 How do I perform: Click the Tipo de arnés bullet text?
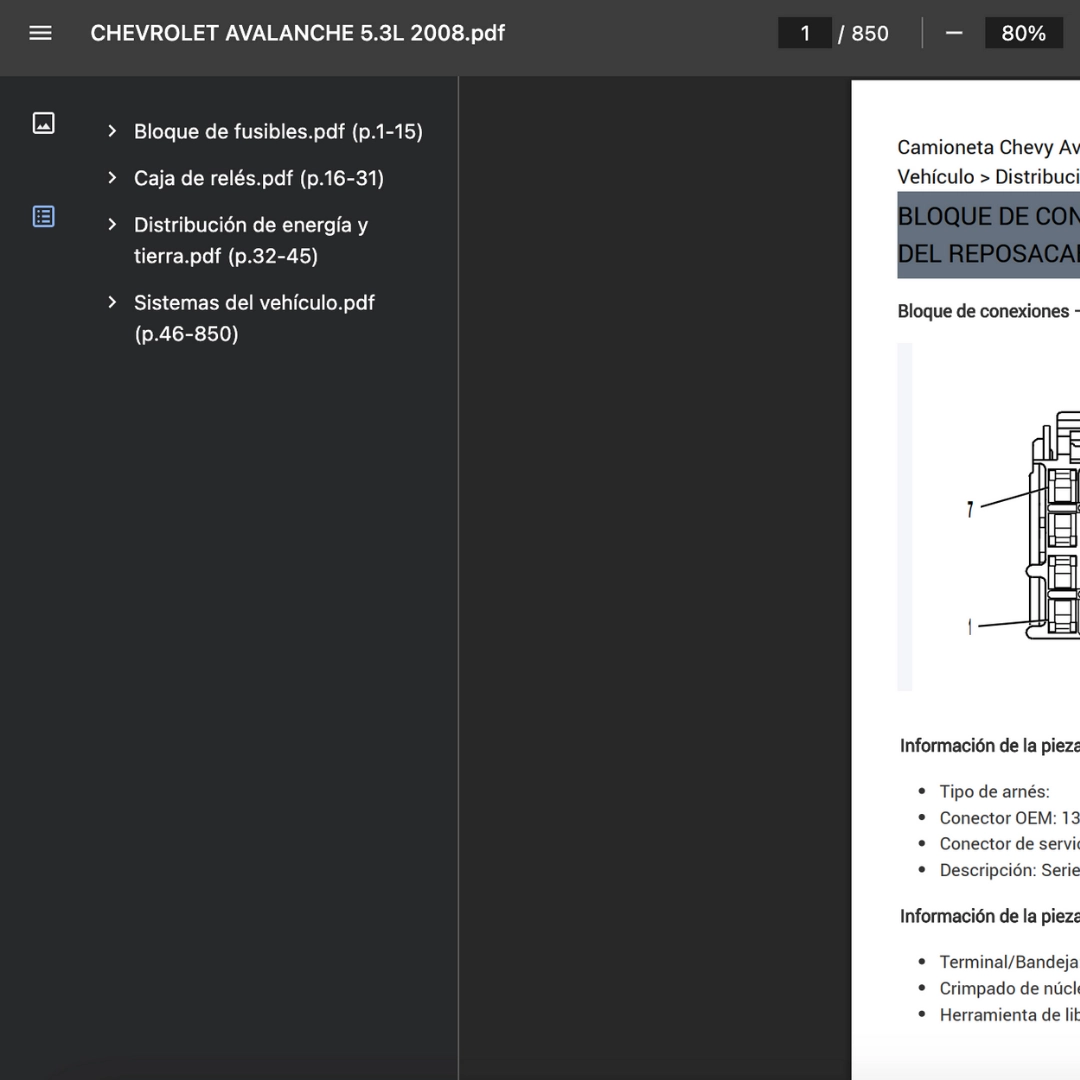[x=994, y=791]
